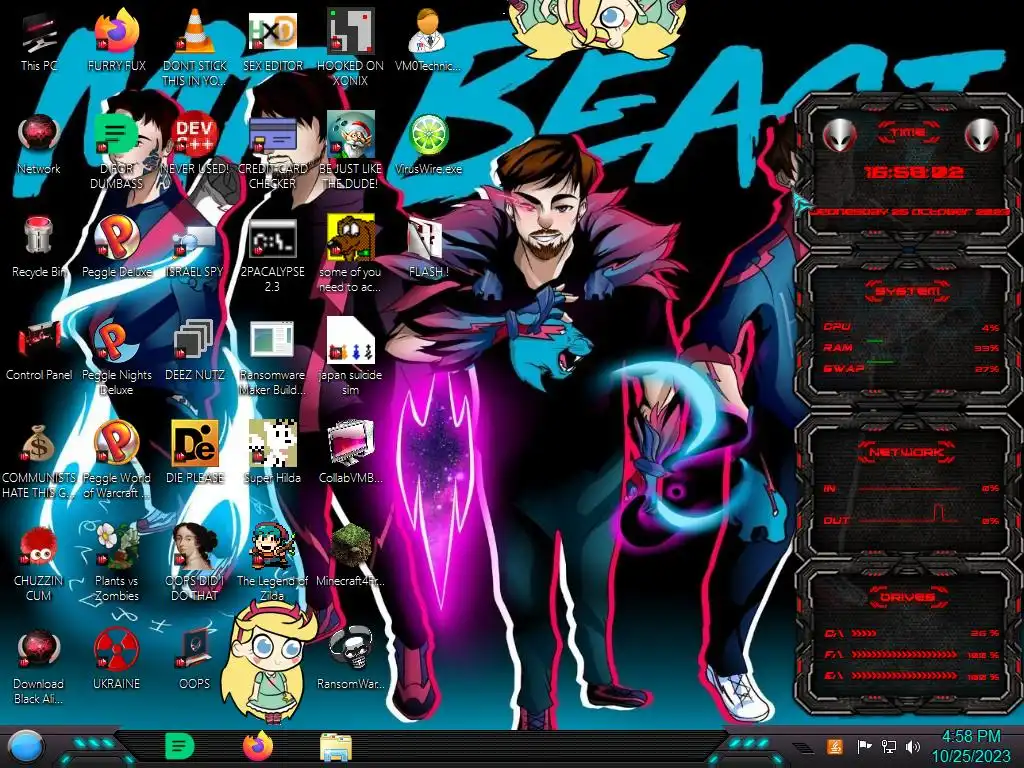Image resolution: width=1024 pixels, height=768 pixels.
Task: Click the TIME widget header
Action: point(908,133)
